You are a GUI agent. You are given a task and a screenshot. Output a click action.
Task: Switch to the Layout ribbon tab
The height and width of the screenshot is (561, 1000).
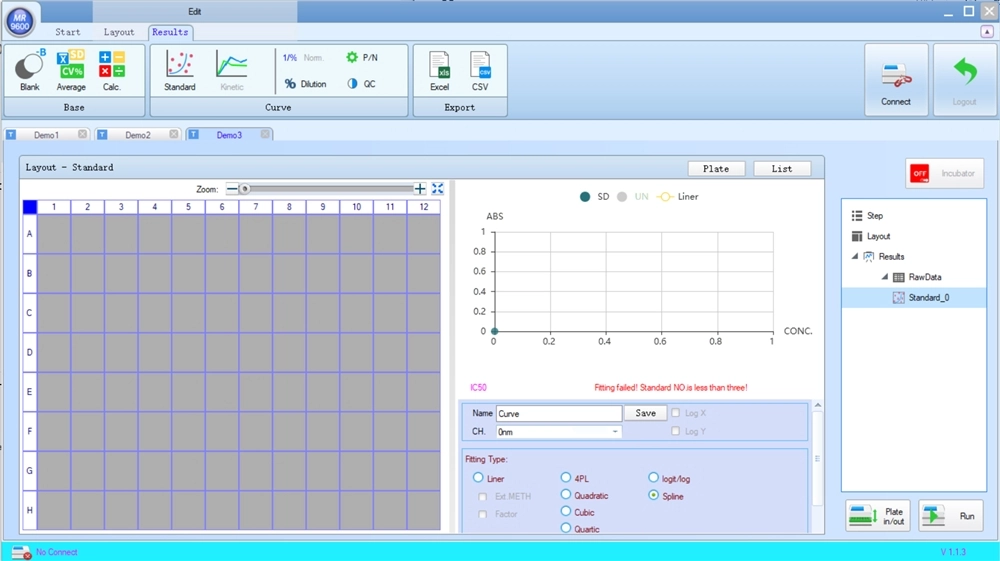coord(119,32)
